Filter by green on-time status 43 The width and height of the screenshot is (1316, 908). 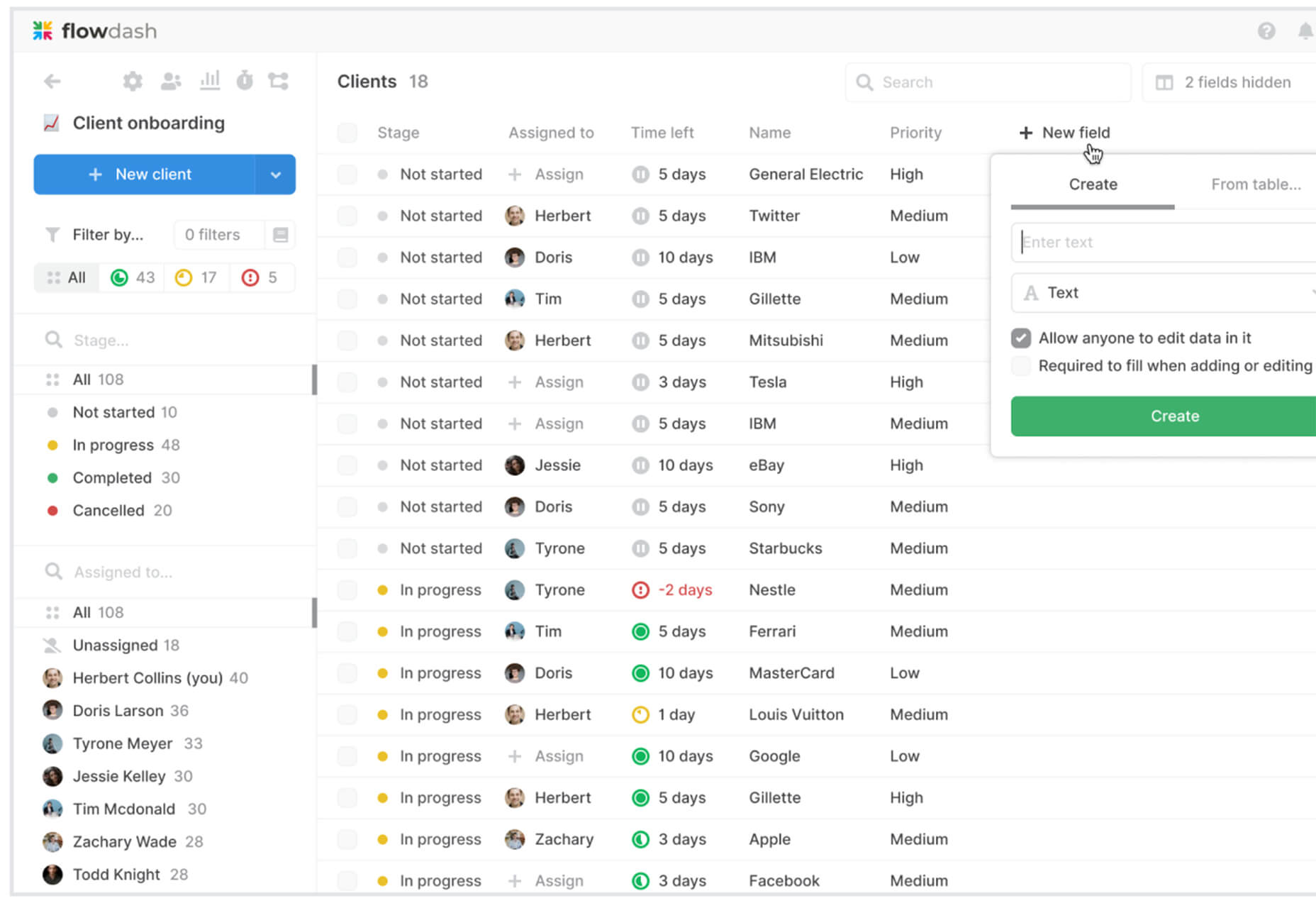133,277
